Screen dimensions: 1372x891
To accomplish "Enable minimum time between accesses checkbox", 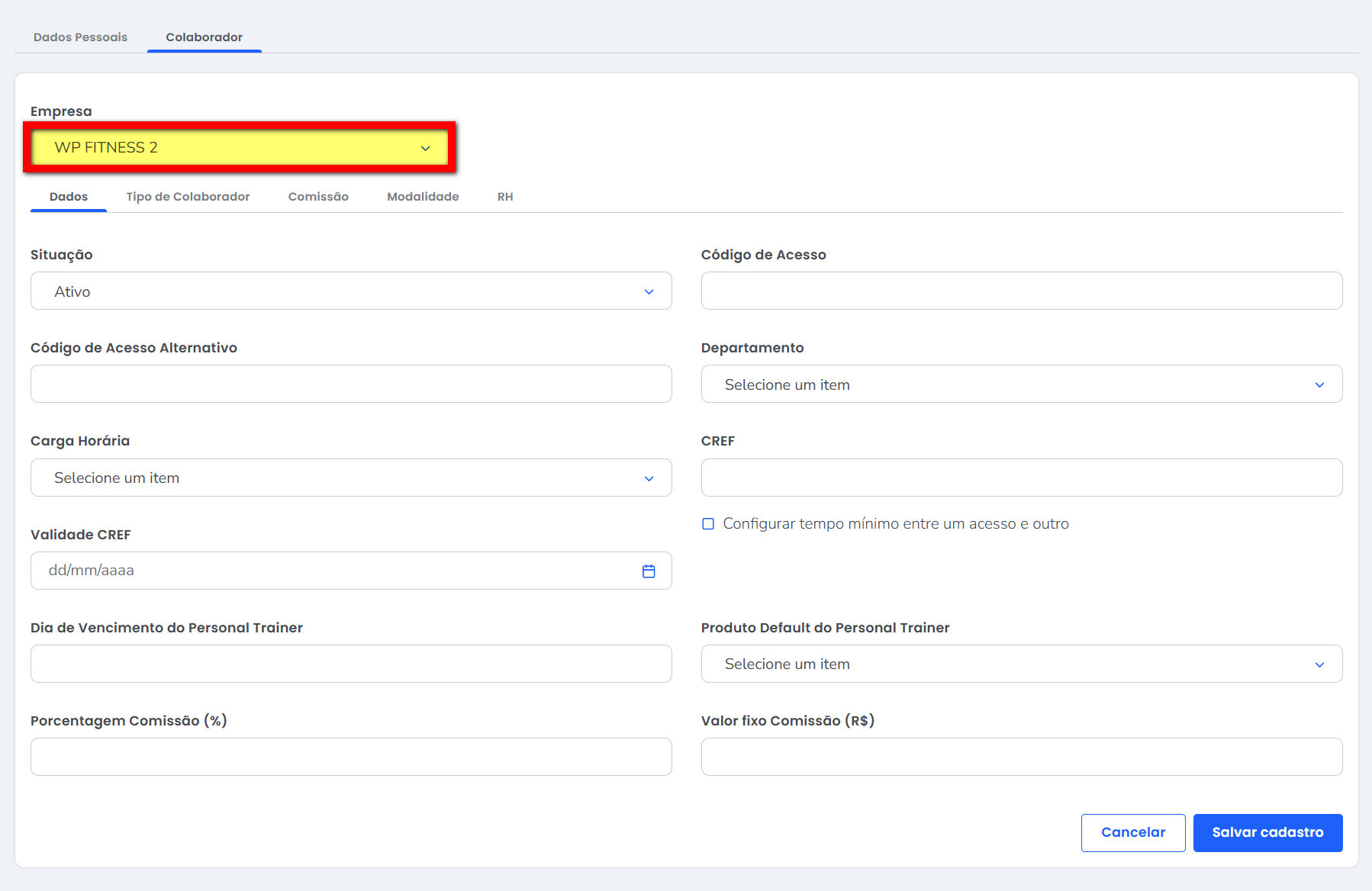I will [x=708, y=524].
